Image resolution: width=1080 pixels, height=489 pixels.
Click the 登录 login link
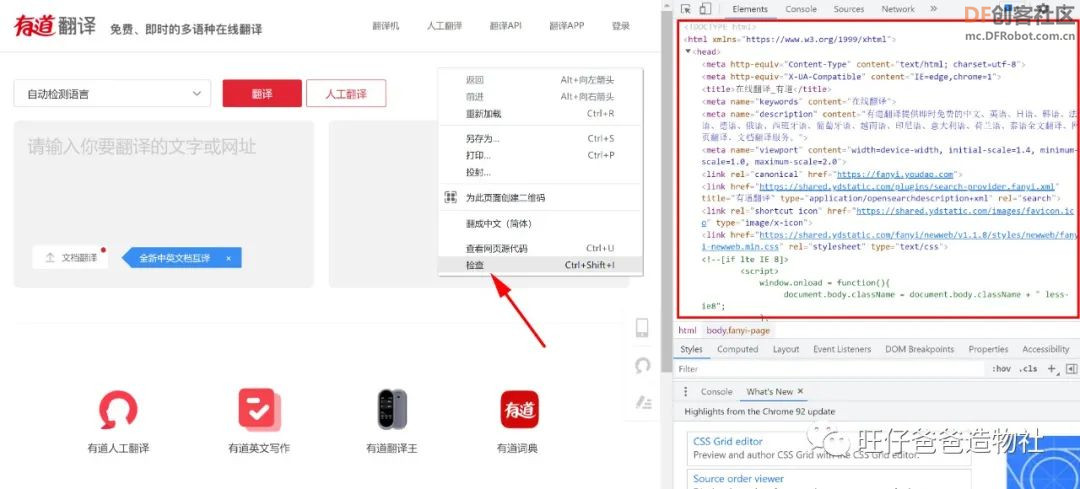click(621, 26)
